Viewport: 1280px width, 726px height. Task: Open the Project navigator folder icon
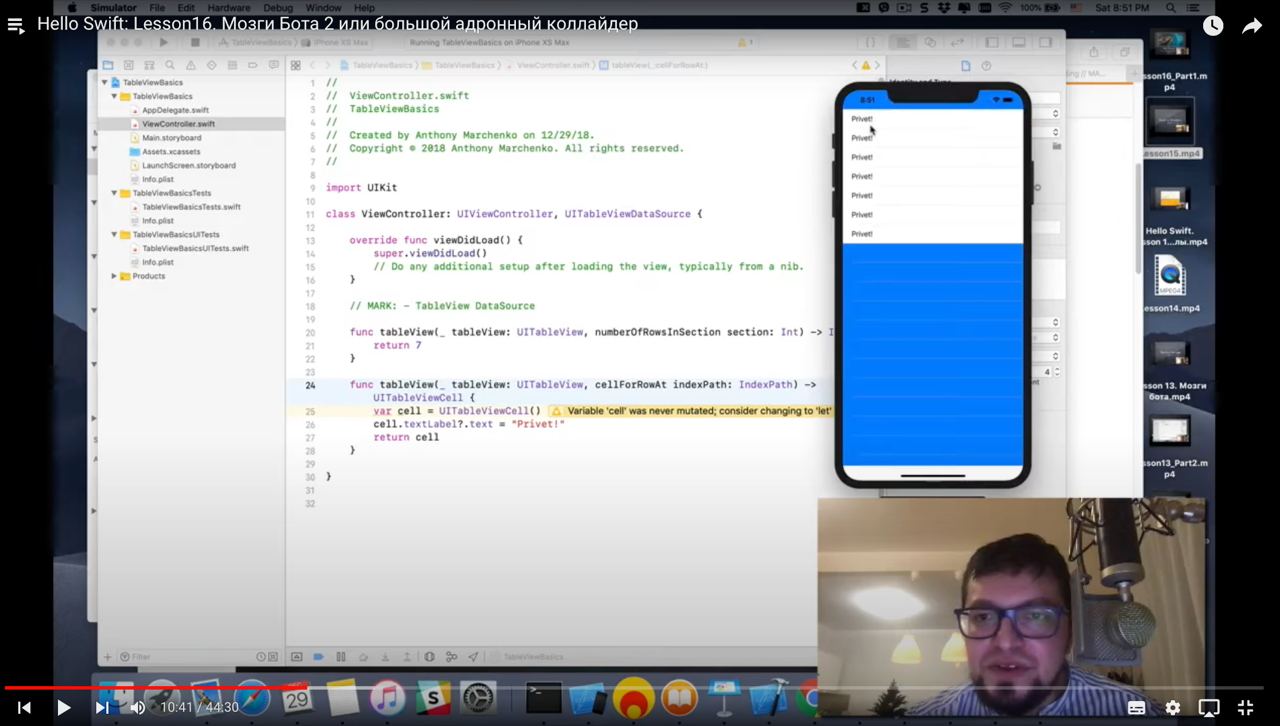(x=108, y=65)
